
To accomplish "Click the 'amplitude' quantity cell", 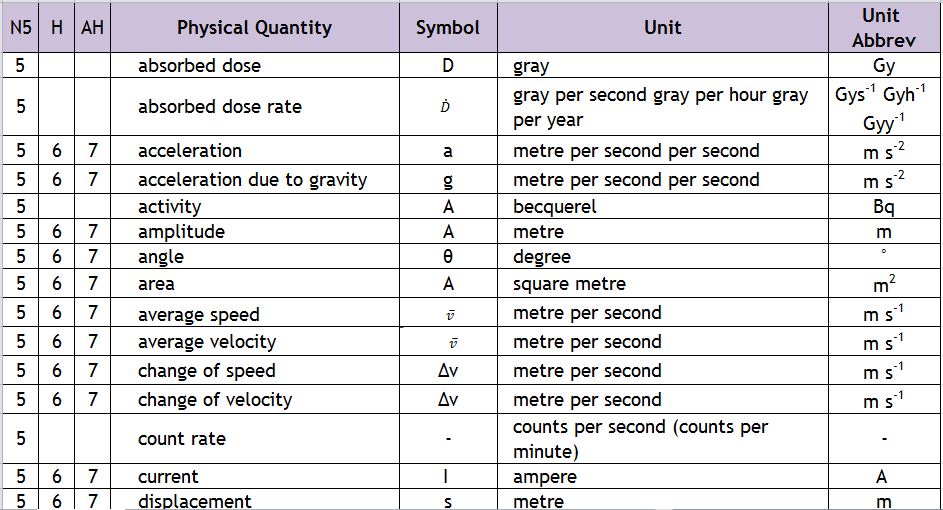I will coord(254,232).
